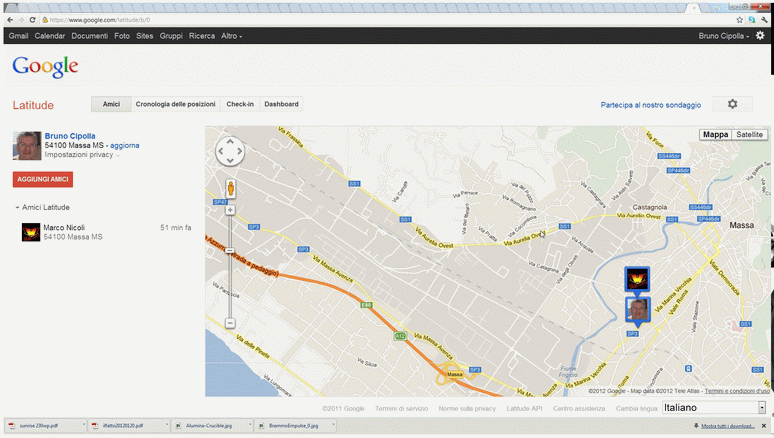
Task: Open Chrome wrench menu icon
Action: (x=764, y=20)
